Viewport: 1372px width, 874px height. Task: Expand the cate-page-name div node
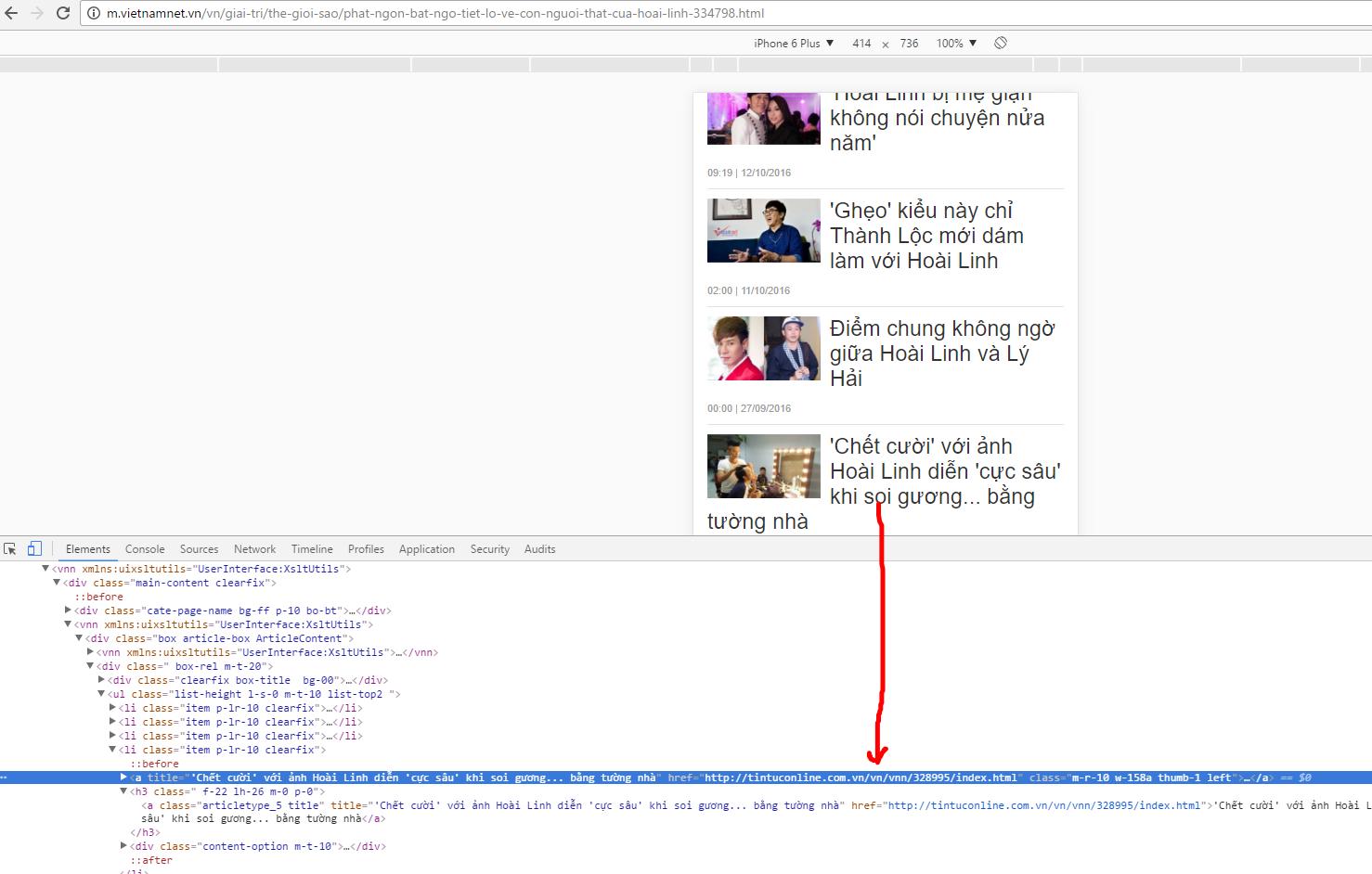pos(68,611)
